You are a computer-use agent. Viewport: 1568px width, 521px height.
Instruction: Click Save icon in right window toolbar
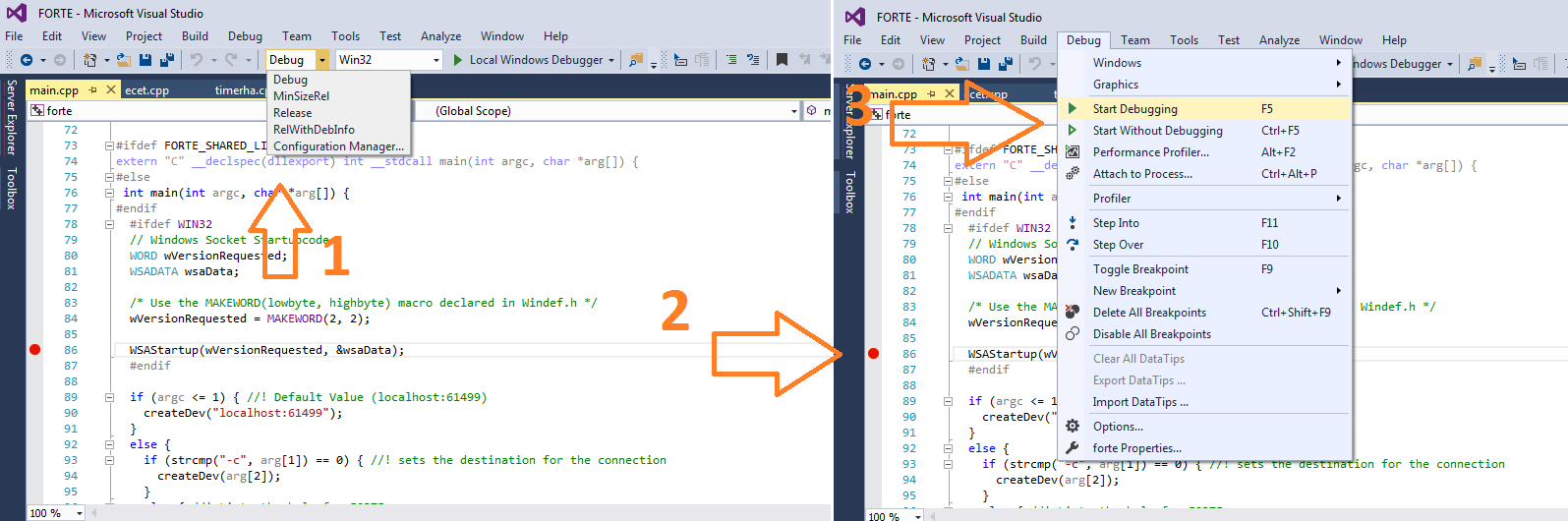tap(984, 64)
